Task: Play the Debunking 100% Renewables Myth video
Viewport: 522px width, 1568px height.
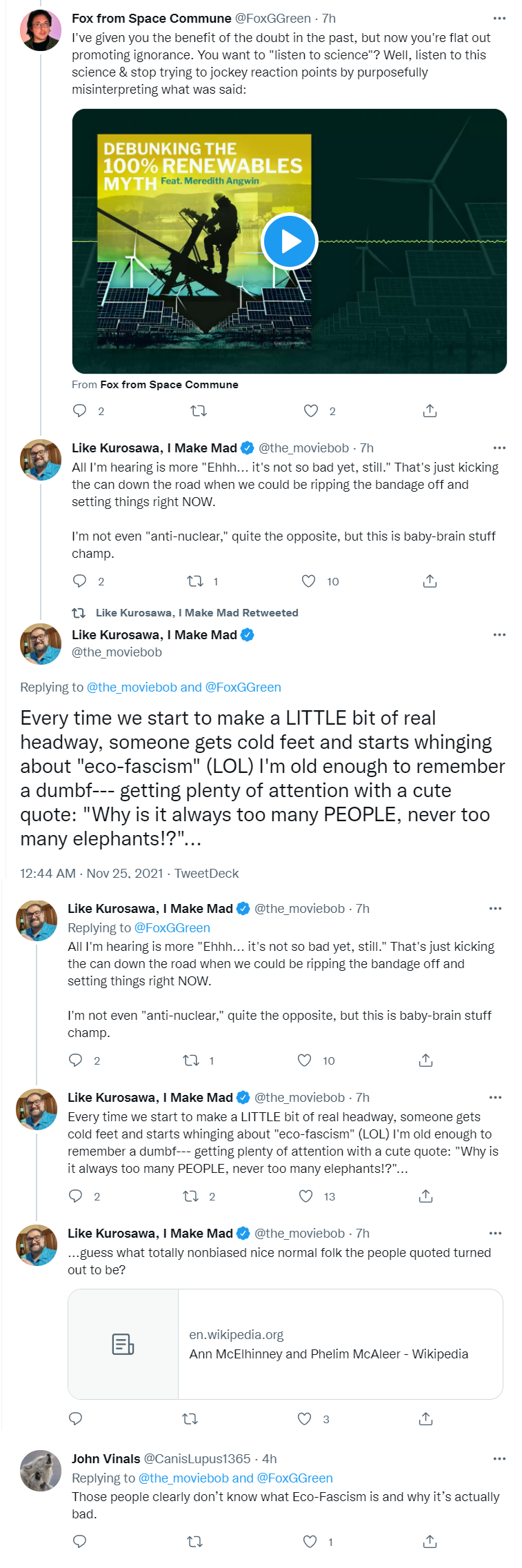Action: point(290,241)
